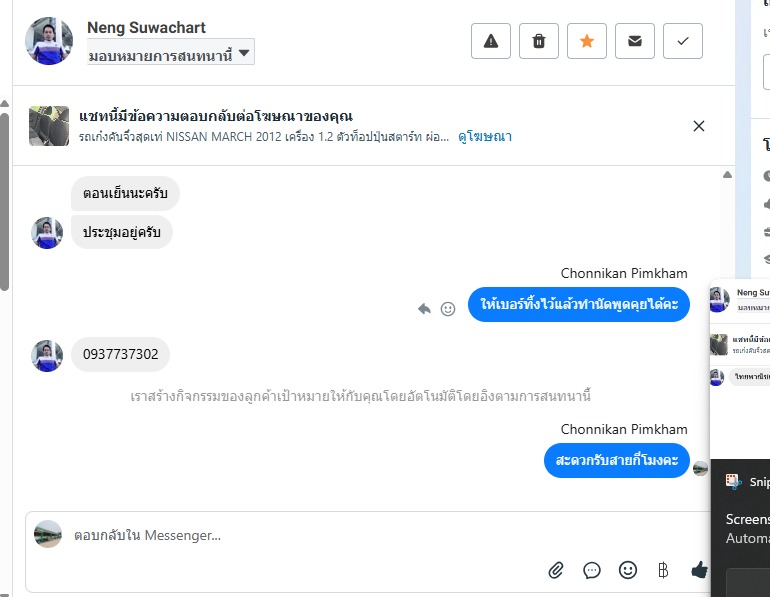Open the assign conversation dropdown
This screenshot has height=597, width=770.
[170, 54]
